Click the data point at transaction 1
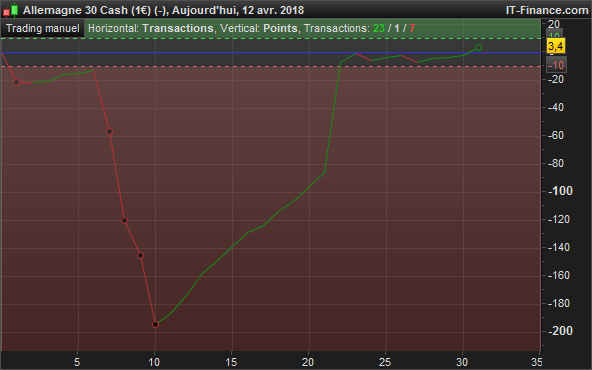Viewport: 592px width, 370px height. click(x=16, y=82)
